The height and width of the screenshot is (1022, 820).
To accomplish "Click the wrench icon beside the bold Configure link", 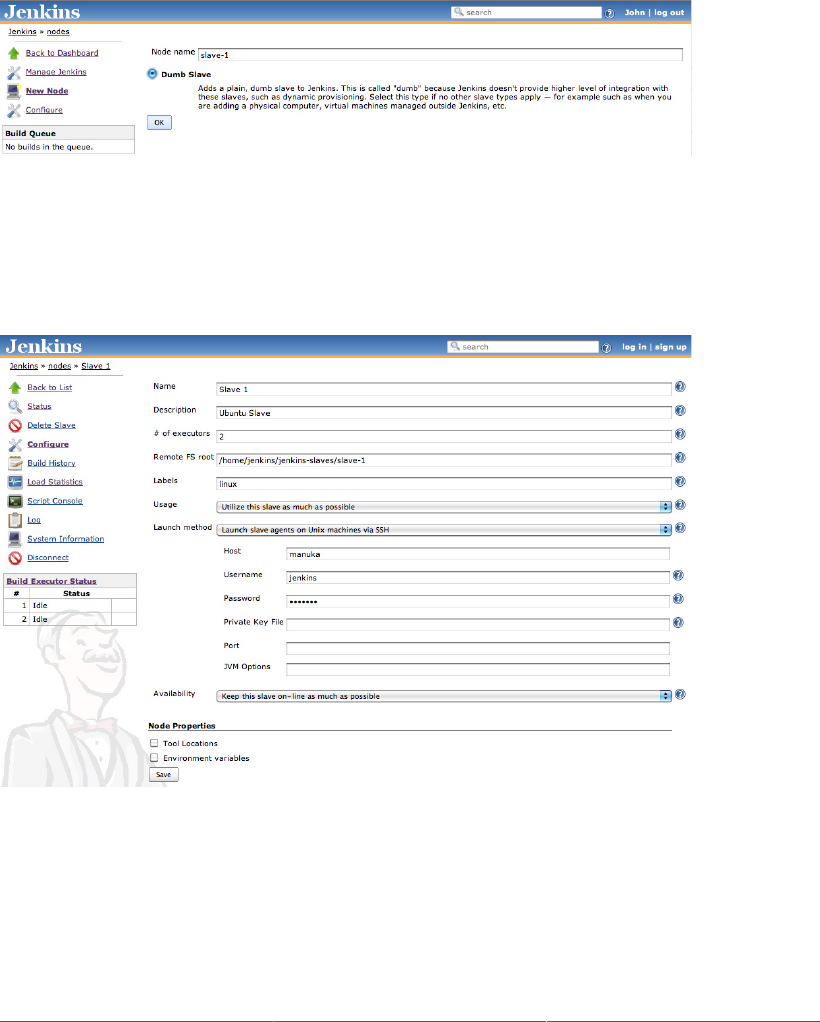I will coord(15,445).
